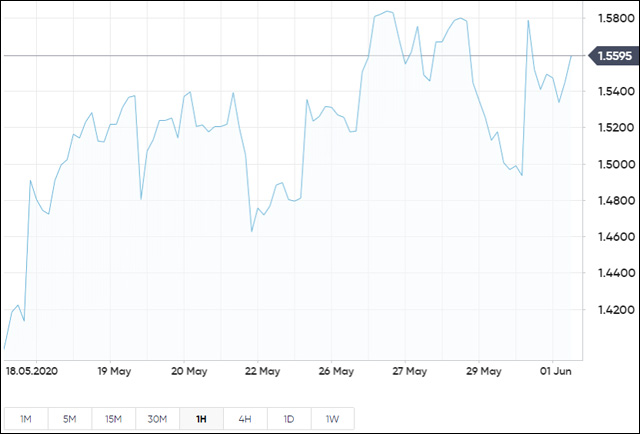Image resolution: width=640 pixels, height=434 pixels.
Task: Switch chart to 5M interval
Action: point(69,418)
